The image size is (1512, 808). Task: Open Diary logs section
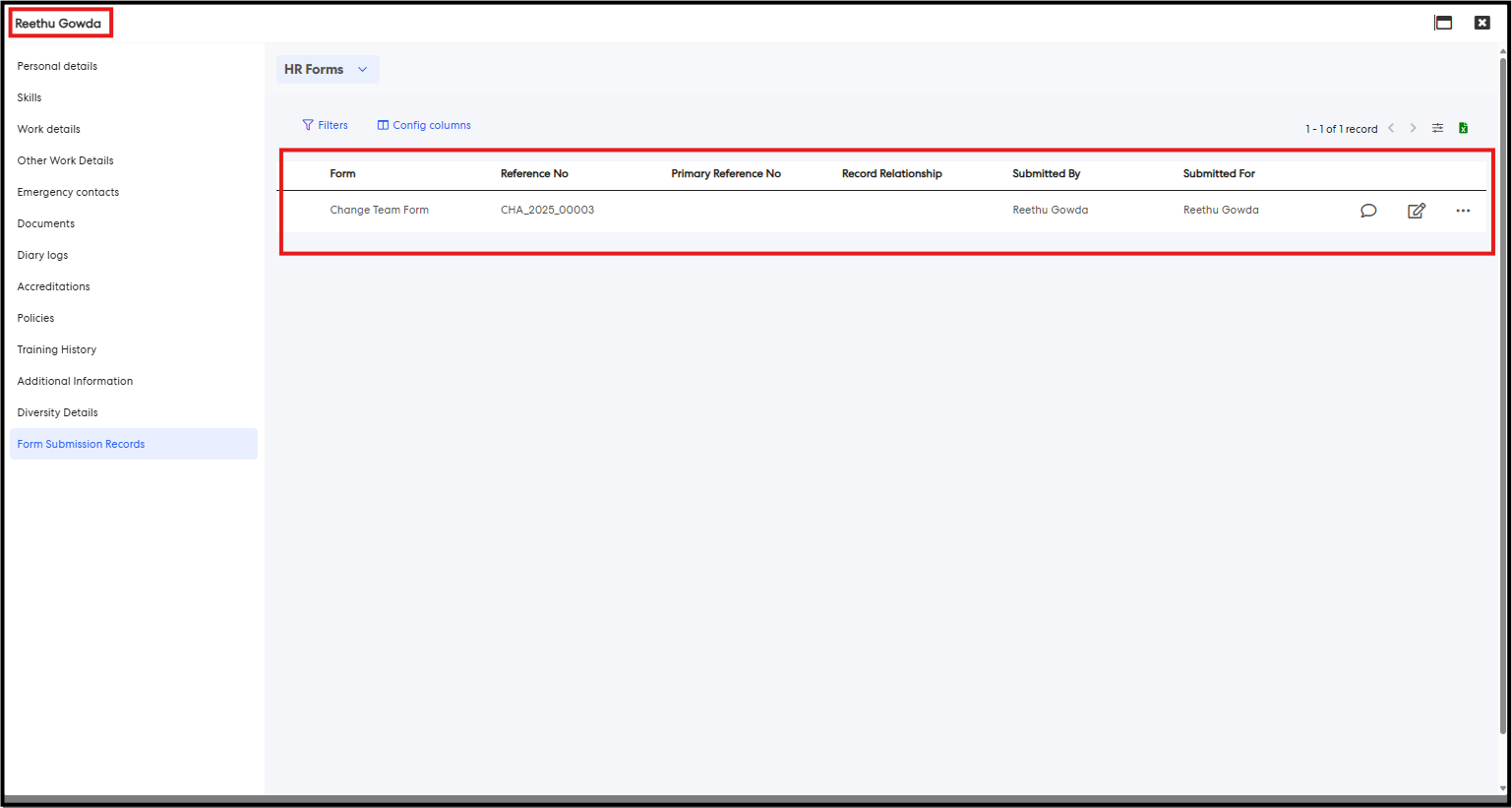pyautogui.click(x=42, y=255)
